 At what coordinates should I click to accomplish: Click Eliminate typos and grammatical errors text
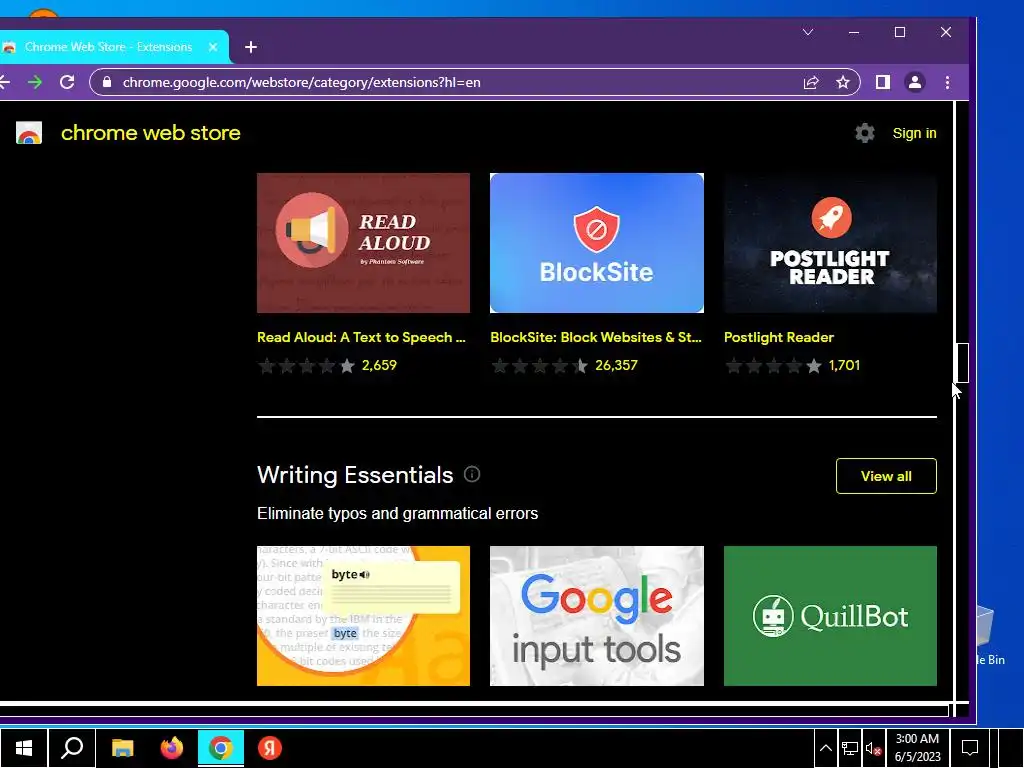397,513
